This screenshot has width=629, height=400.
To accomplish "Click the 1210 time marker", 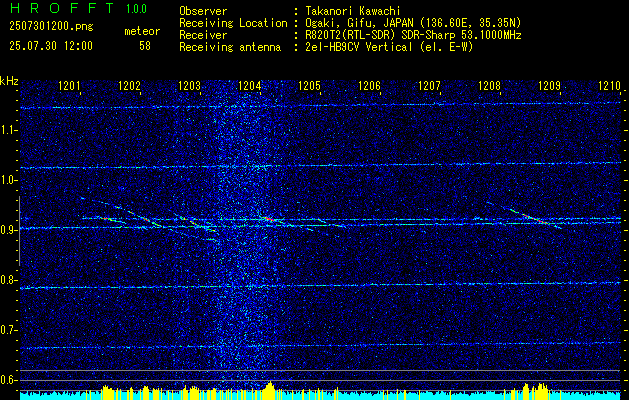I will pos(609,86).
